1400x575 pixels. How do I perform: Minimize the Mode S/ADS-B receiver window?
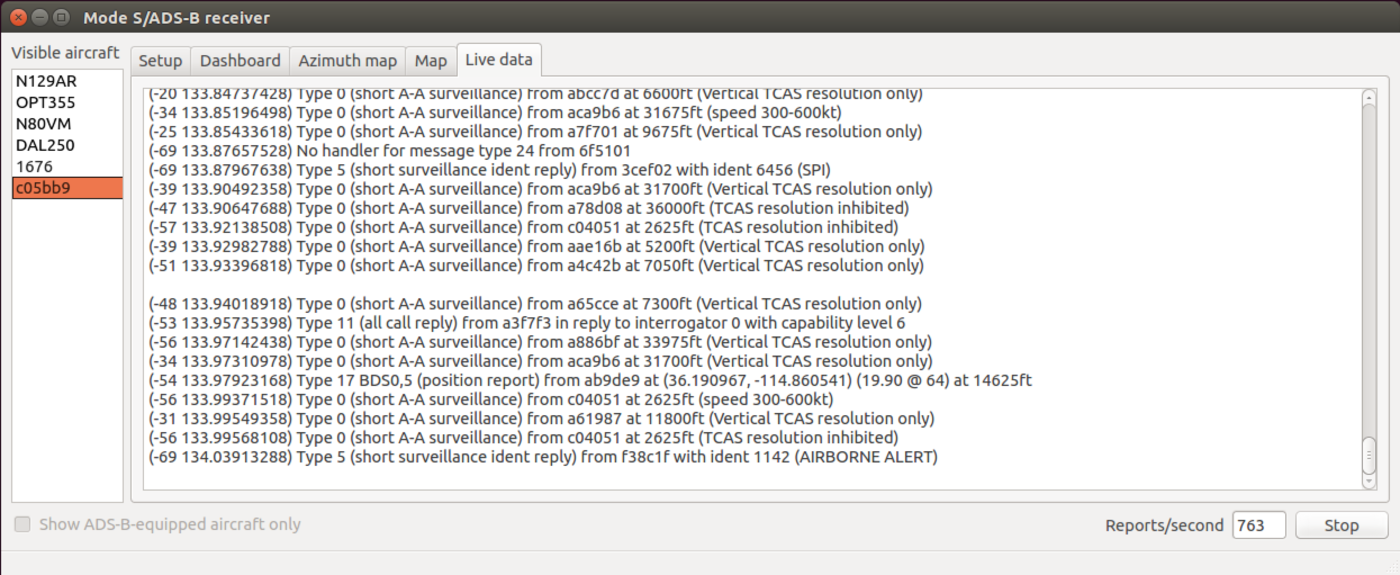pos(40,17)
